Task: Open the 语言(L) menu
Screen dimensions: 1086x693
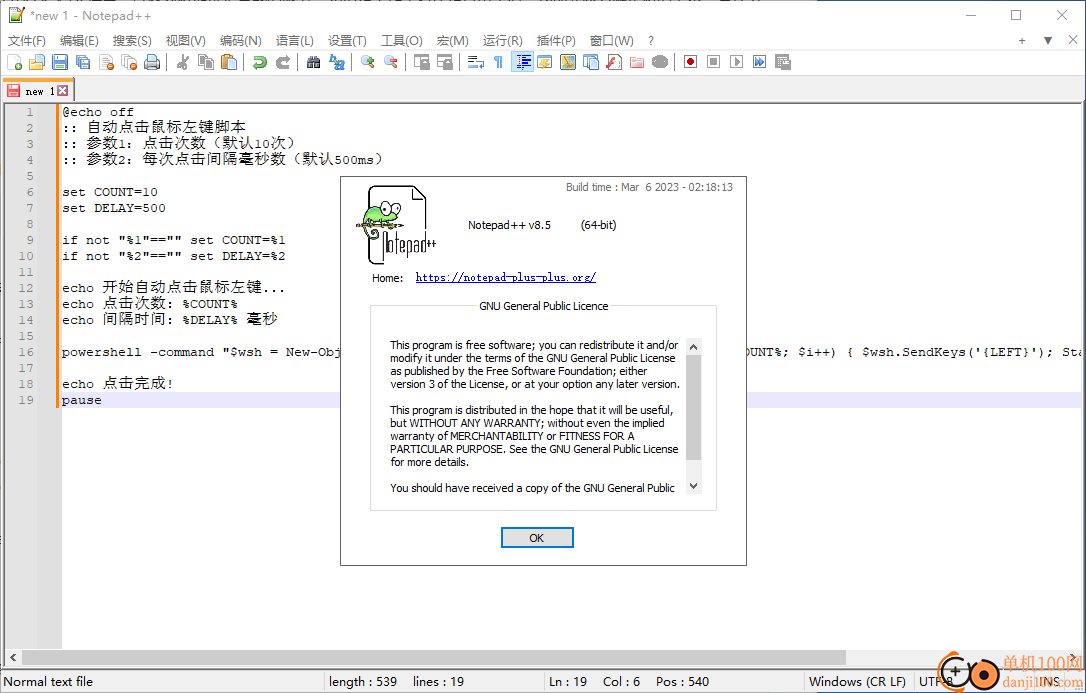Action: pos(294,41)
